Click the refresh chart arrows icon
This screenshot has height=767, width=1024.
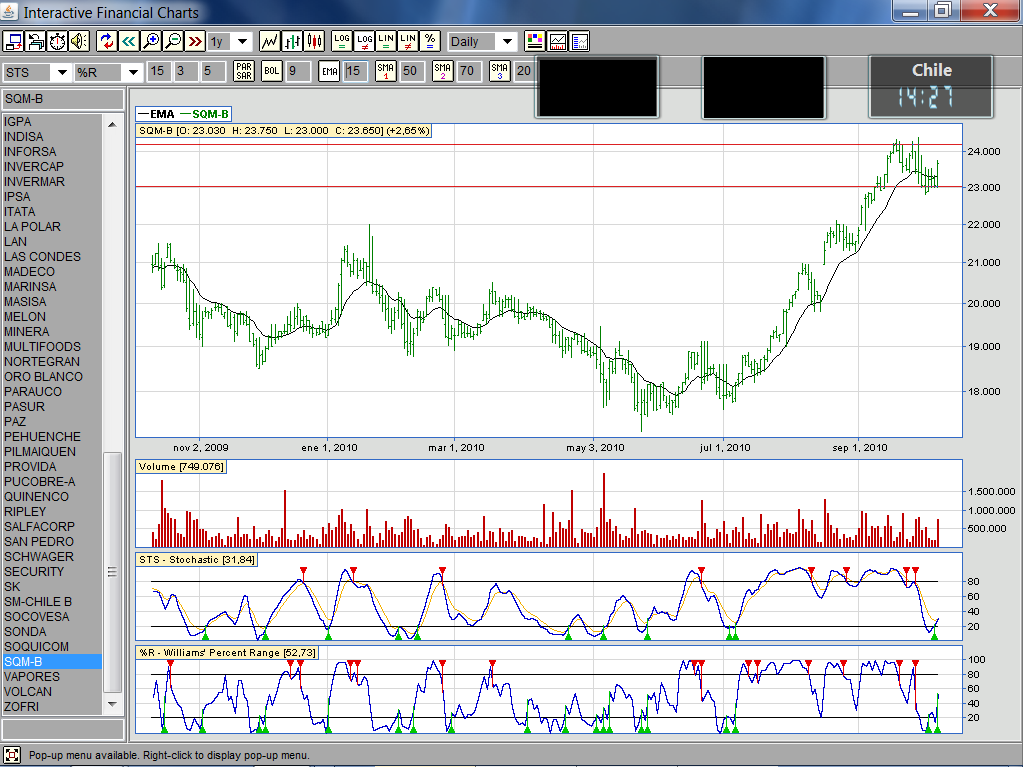[107, 41]
